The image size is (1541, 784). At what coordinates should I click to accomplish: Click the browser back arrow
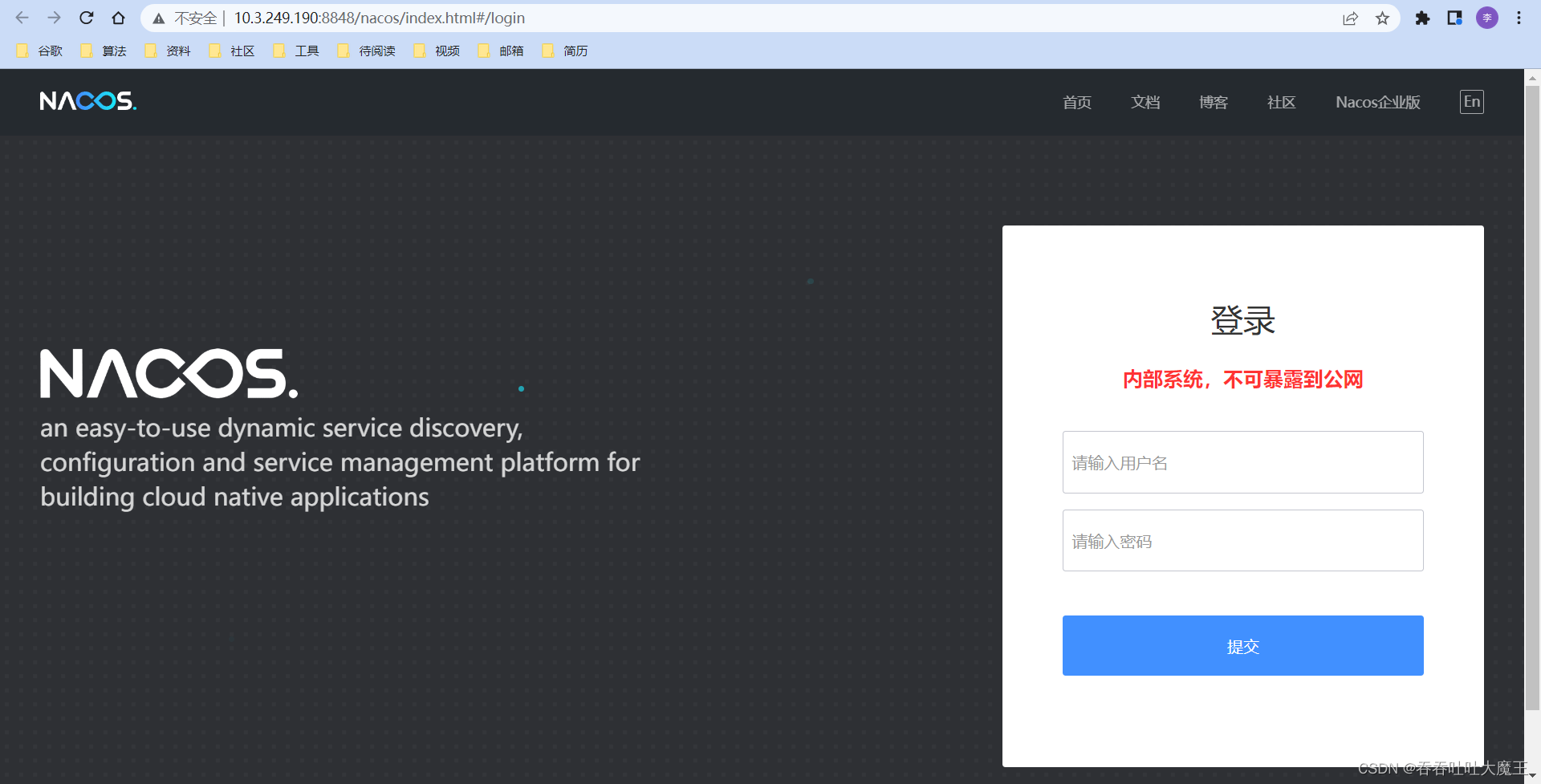pos(22,18)
